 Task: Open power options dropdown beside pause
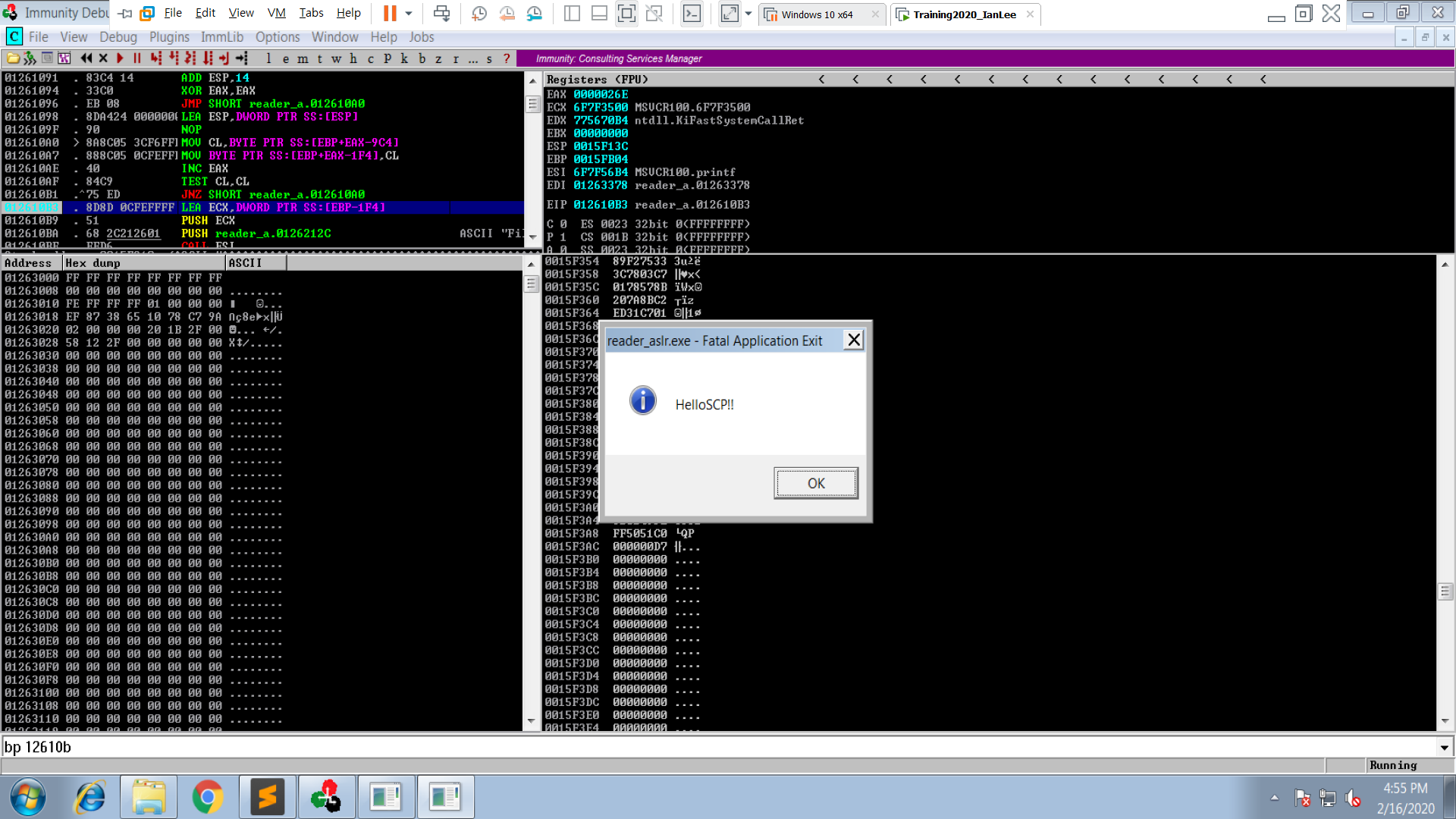[x=409, y=14]
